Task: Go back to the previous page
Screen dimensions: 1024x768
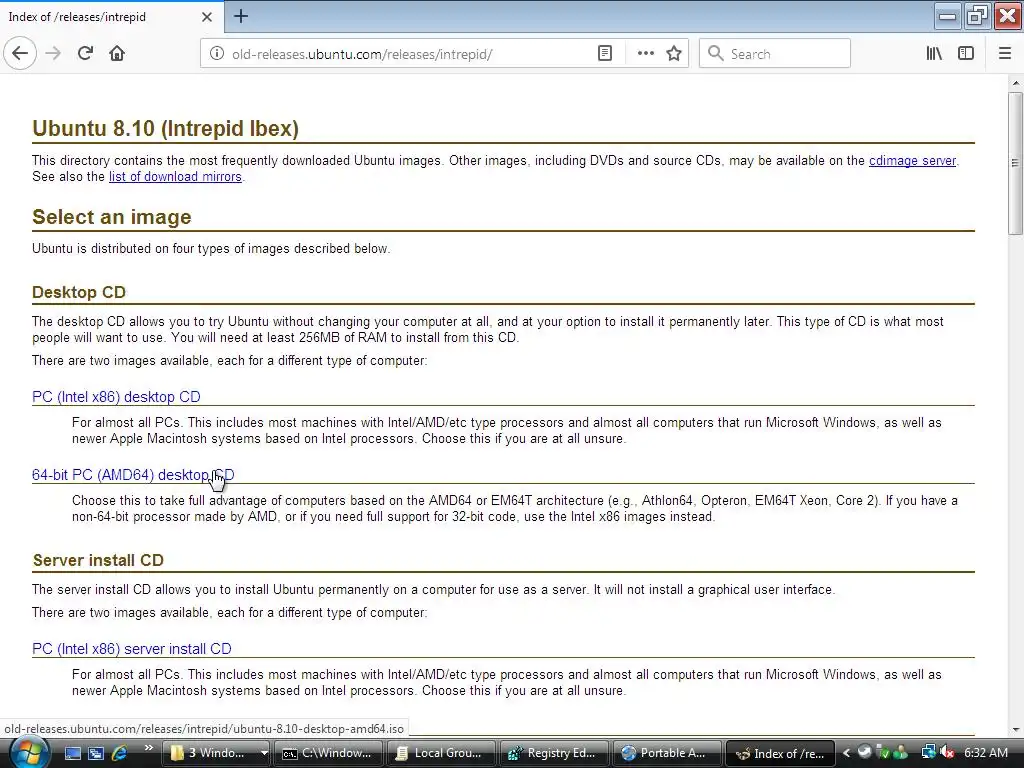Action: (x=20, y=54)
